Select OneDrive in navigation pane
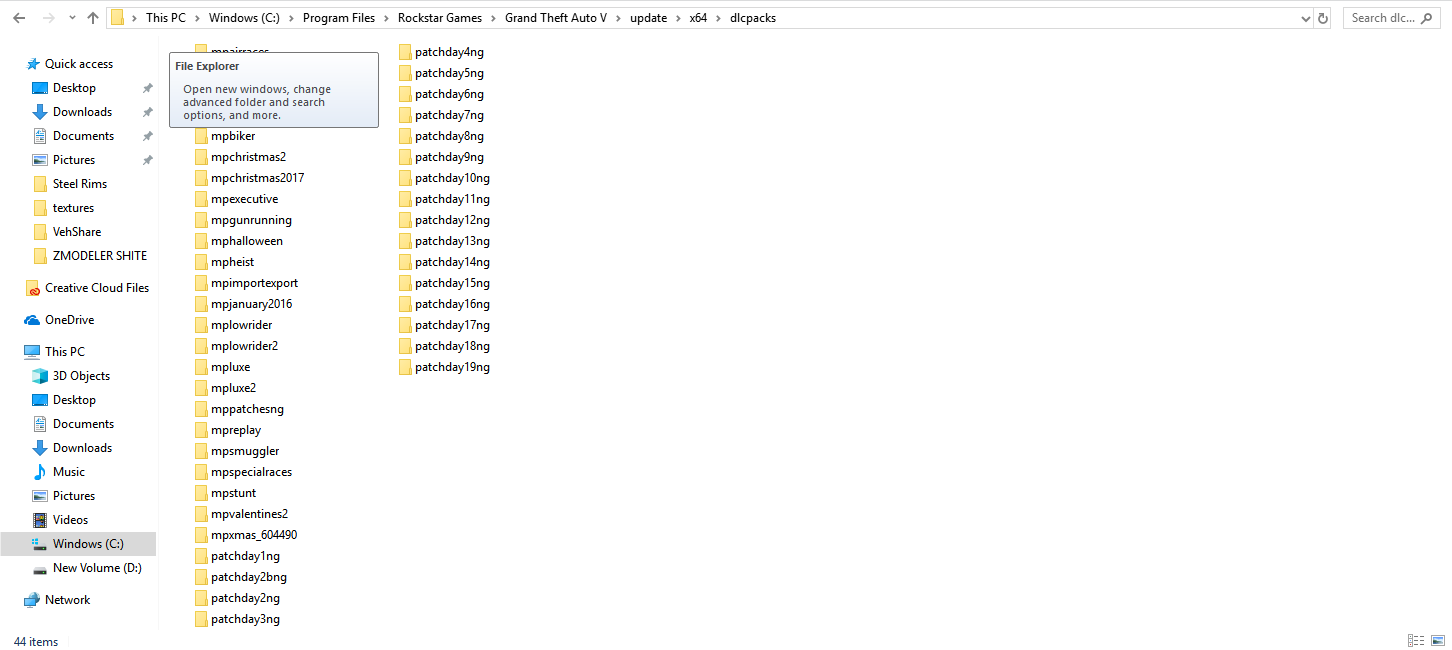This screenshot has width=1452, height=650. (69, 320)
